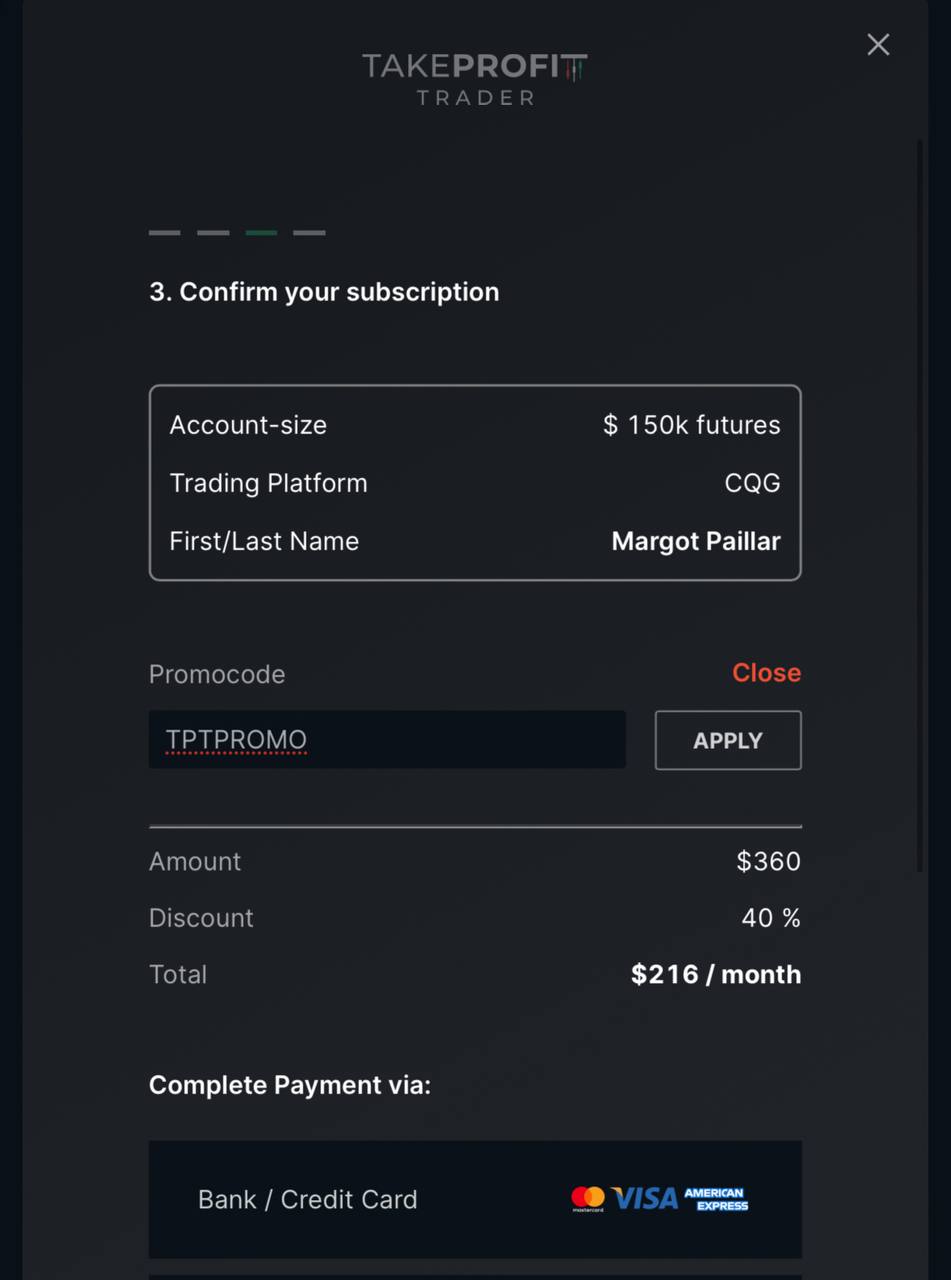The width and height of the screenshot is (951, 1280).
Task: Select the active green step indicator
Action: [260, 232]
